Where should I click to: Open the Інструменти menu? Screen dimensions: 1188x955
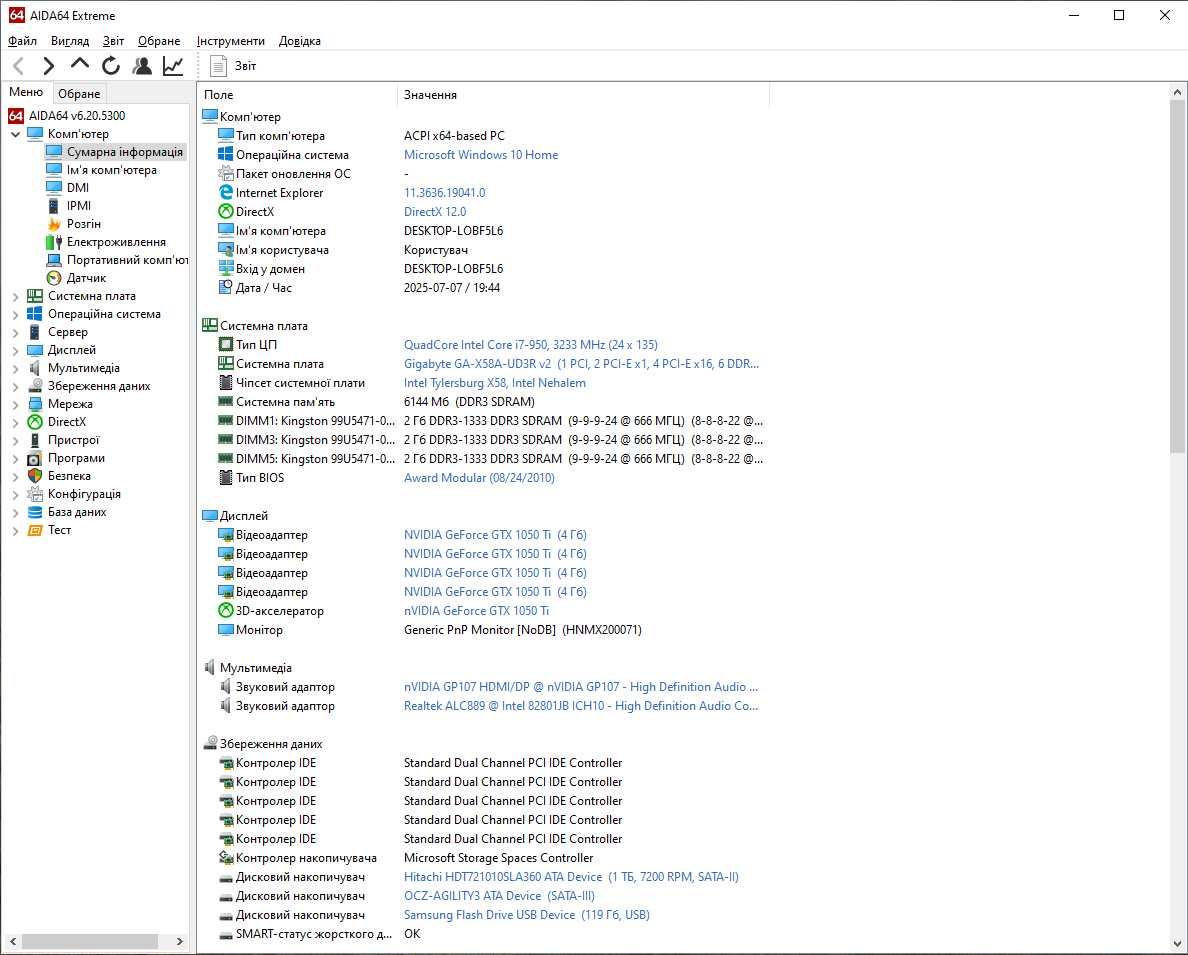[230, 41]
